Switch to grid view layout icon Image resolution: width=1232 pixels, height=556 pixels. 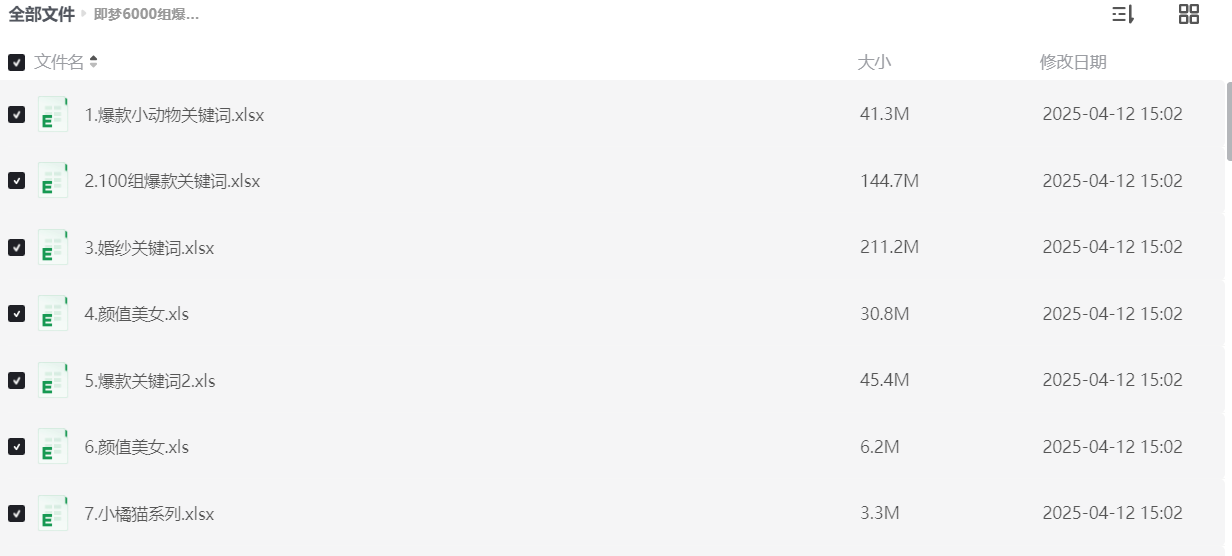coord(1189,14)
